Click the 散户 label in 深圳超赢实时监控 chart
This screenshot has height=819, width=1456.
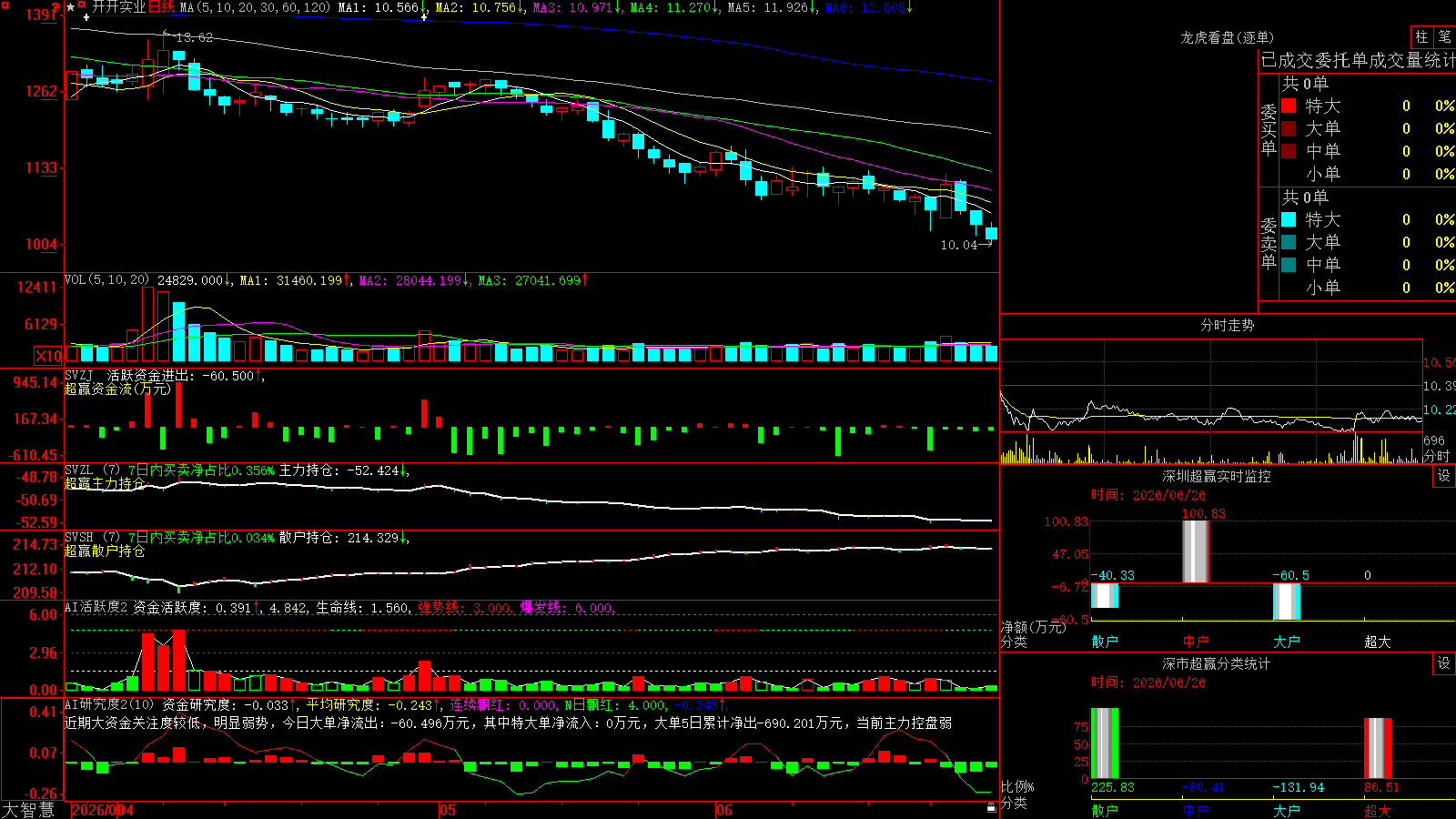1105,642
